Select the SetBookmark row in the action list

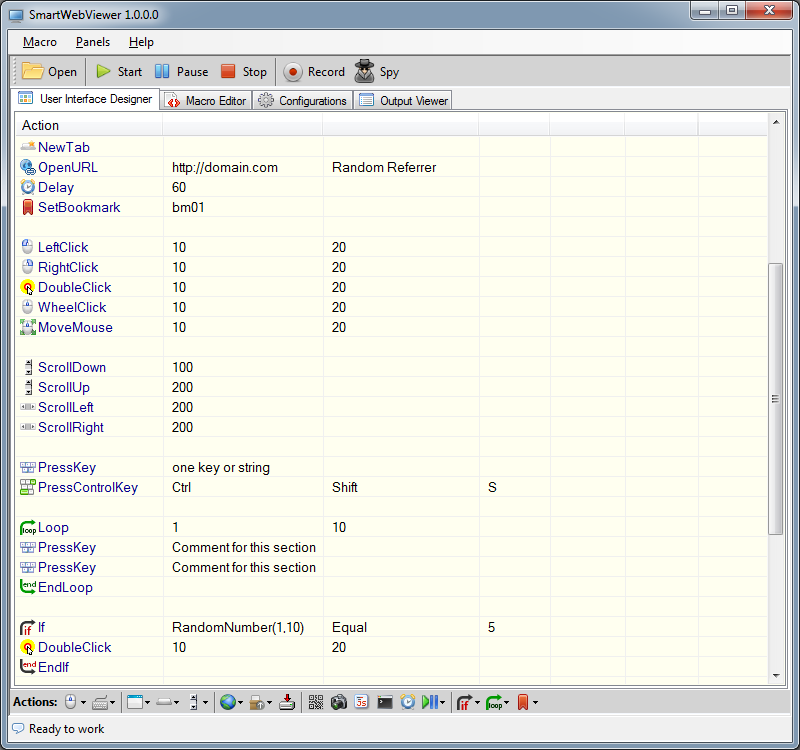point(79,207)
